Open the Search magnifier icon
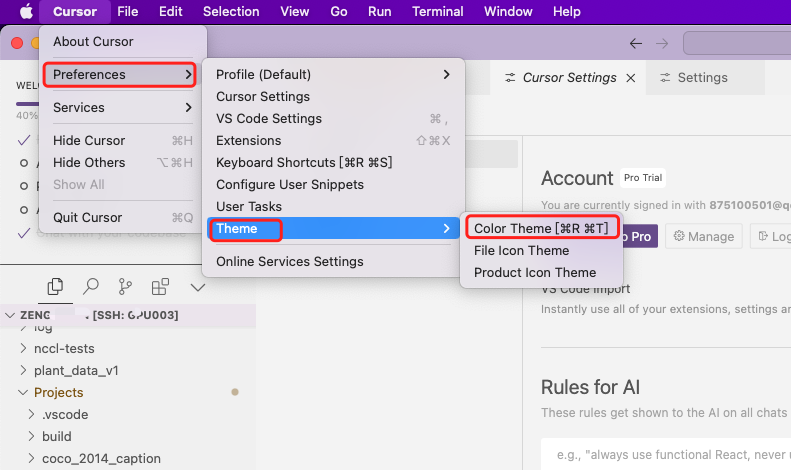This screenshot has height=470, width=791. [90, 287]
